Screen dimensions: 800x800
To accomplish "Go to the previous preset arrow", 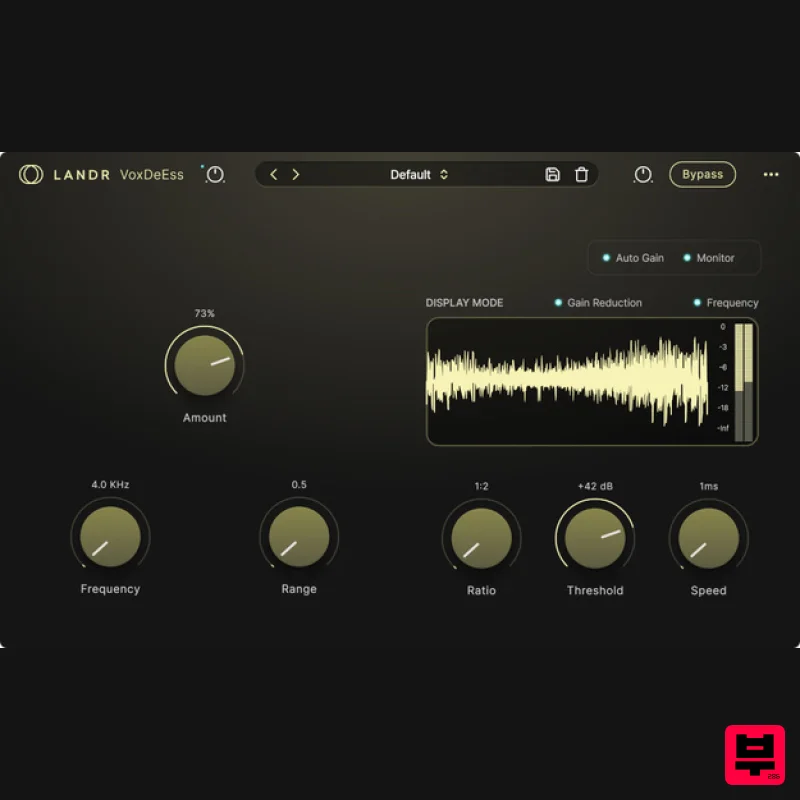I will pos(274,175).
